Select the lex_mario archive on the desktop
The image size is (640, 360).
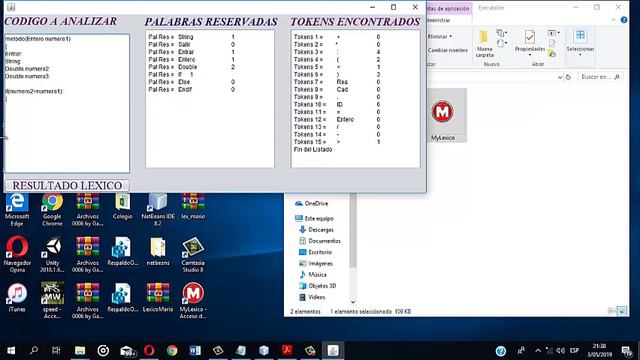click(193, 207)
